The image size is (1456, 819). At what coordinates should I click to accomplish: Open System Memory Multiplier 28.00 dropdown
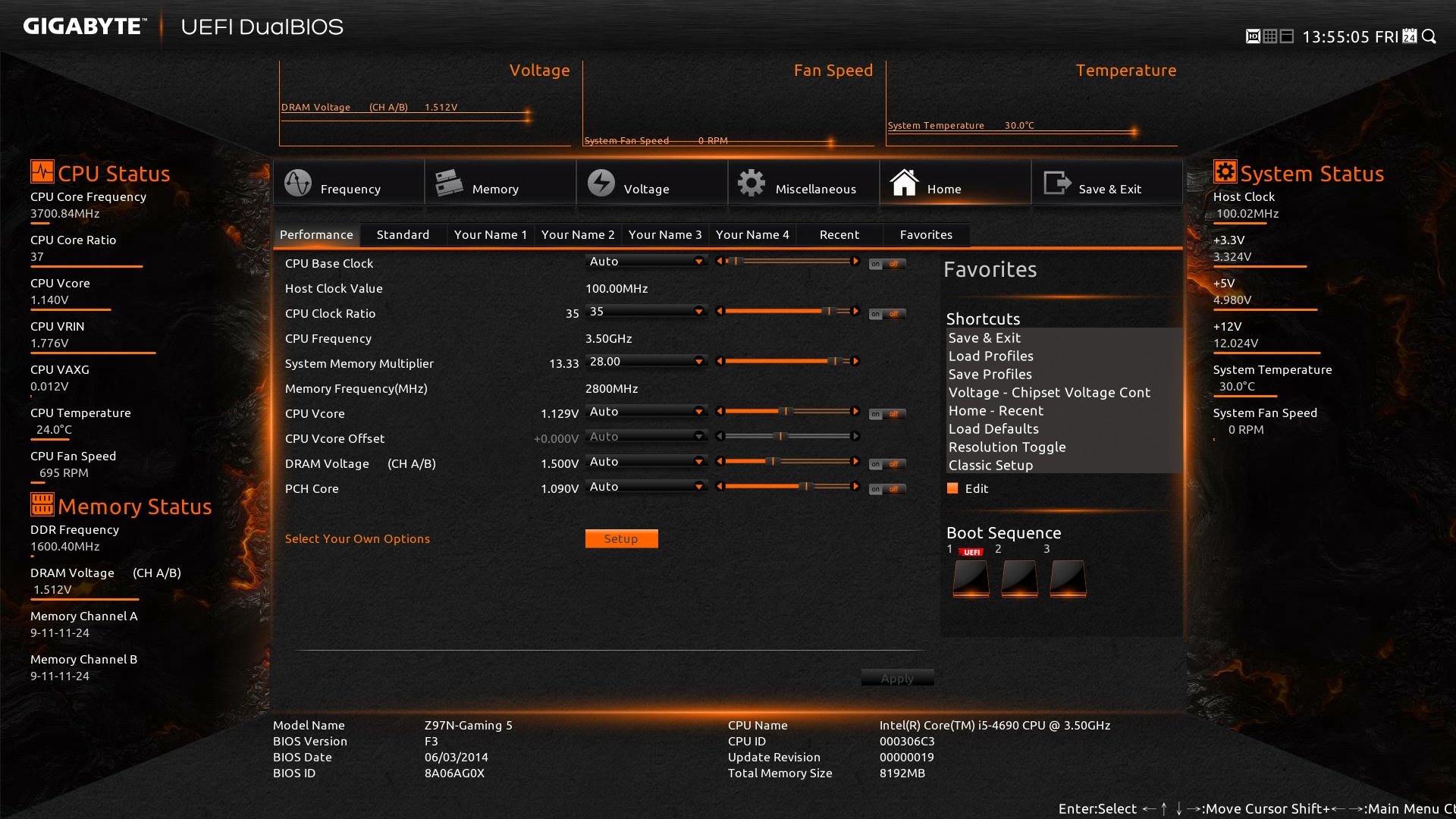coord(646,361)
